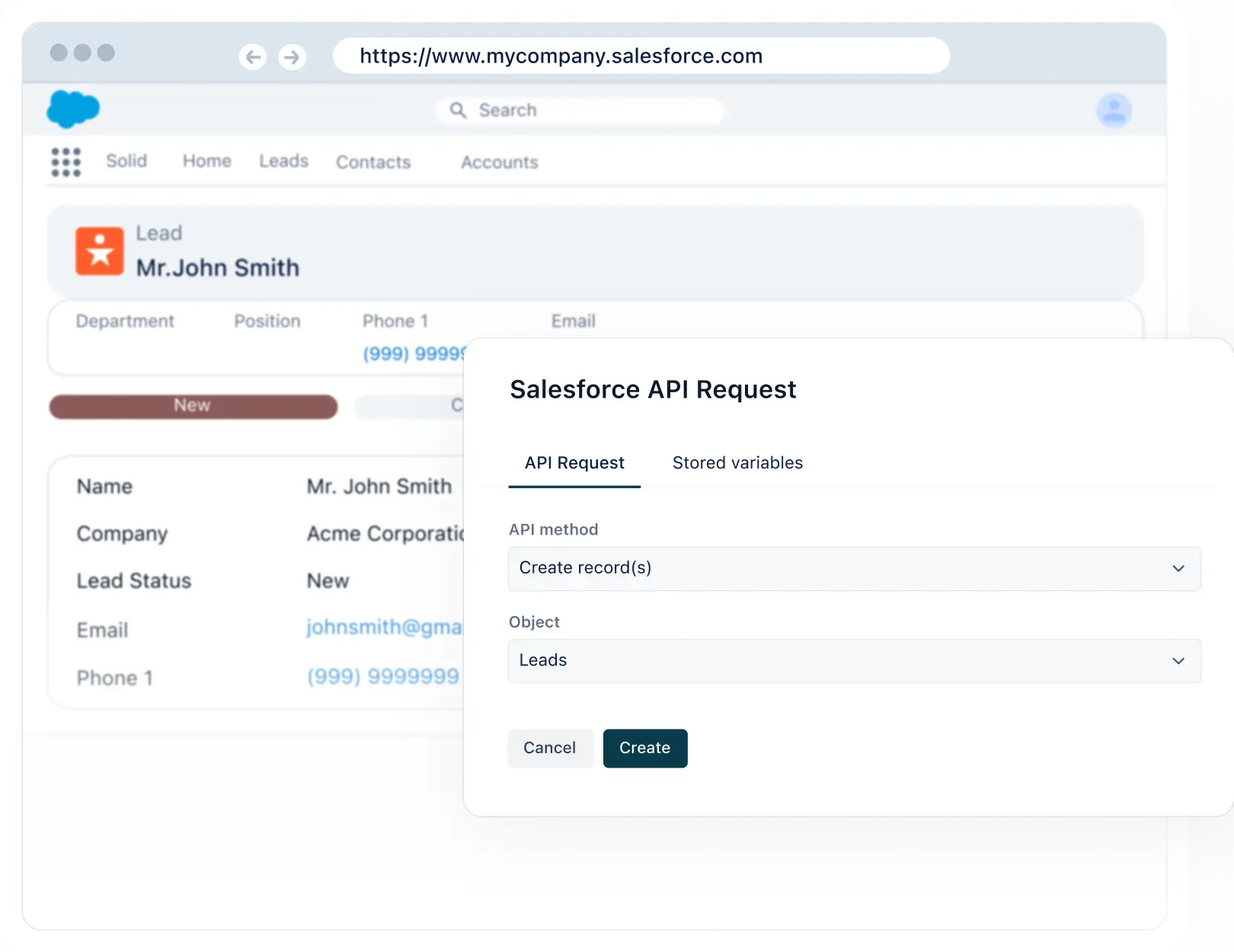The height and width of the screenshot is (952, 1234).
Task: Click inside the Search input field
Action: click(579, 110)
